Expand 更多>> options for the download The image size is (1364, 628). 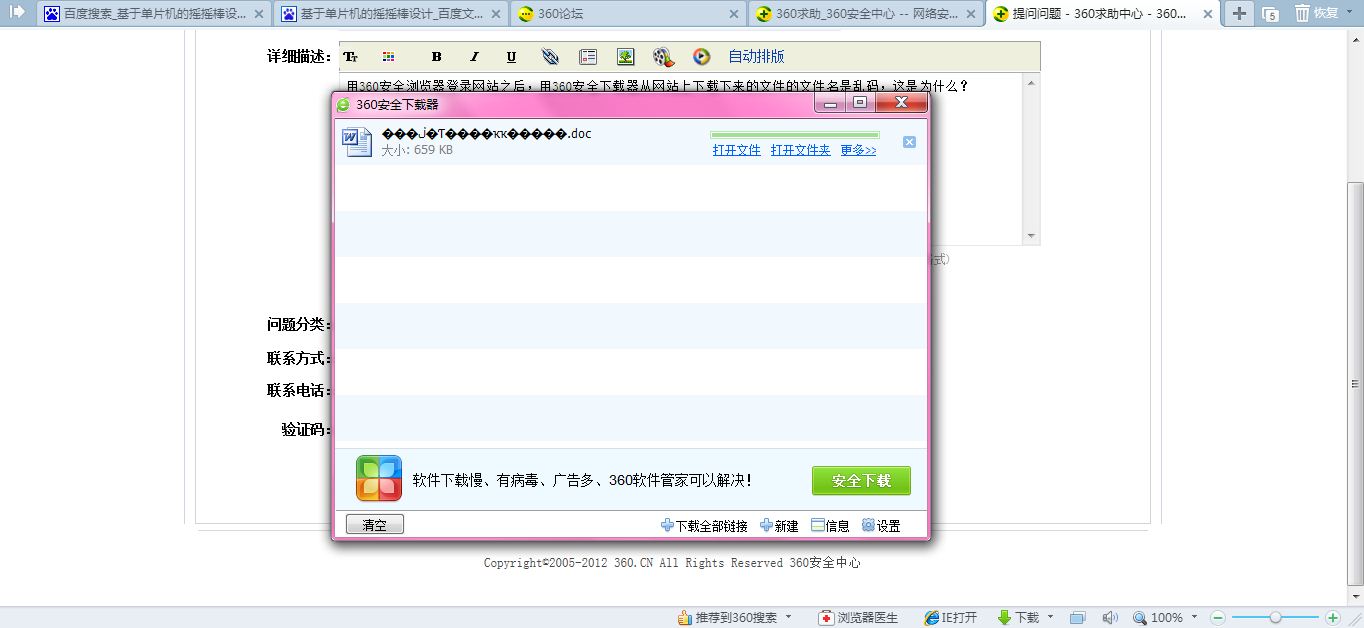pos(858,150)
